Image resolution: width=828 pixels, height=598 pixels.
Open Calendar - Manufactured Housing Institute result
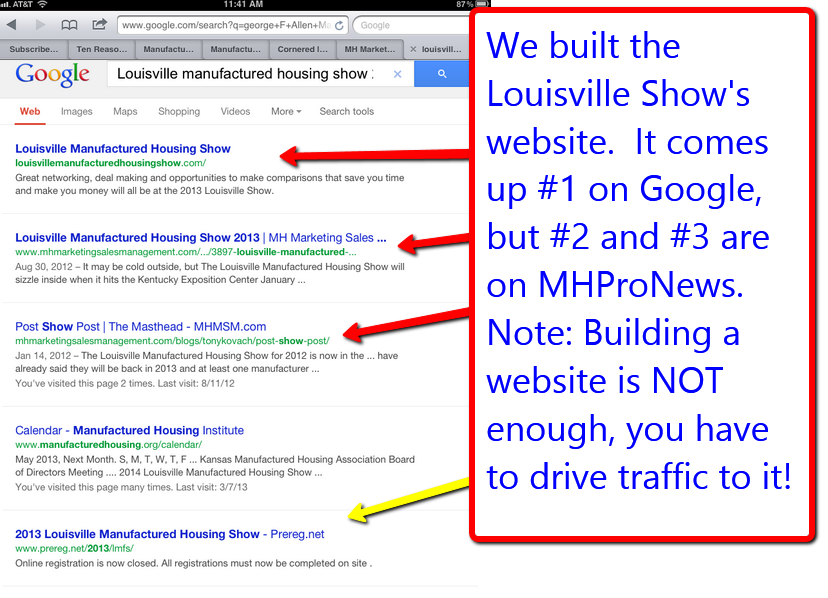tap(129, 431)
